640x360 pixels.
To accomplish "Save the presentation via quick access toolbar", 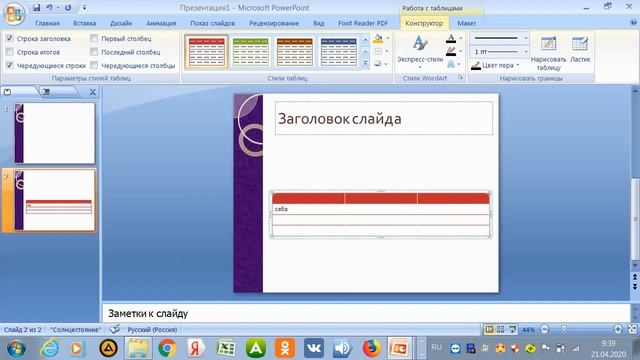I will pyautogui.click(x=36, y=8).
